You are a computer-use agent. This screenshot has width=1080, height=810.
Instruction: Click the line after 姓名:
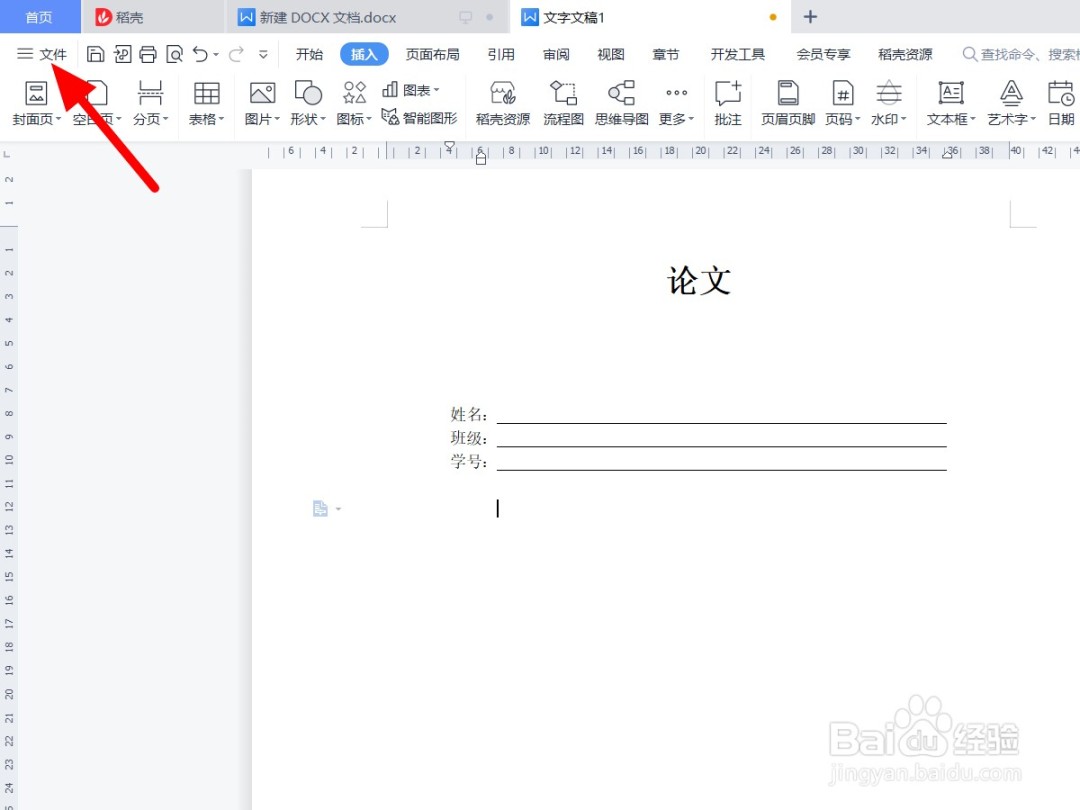[721, 415]
